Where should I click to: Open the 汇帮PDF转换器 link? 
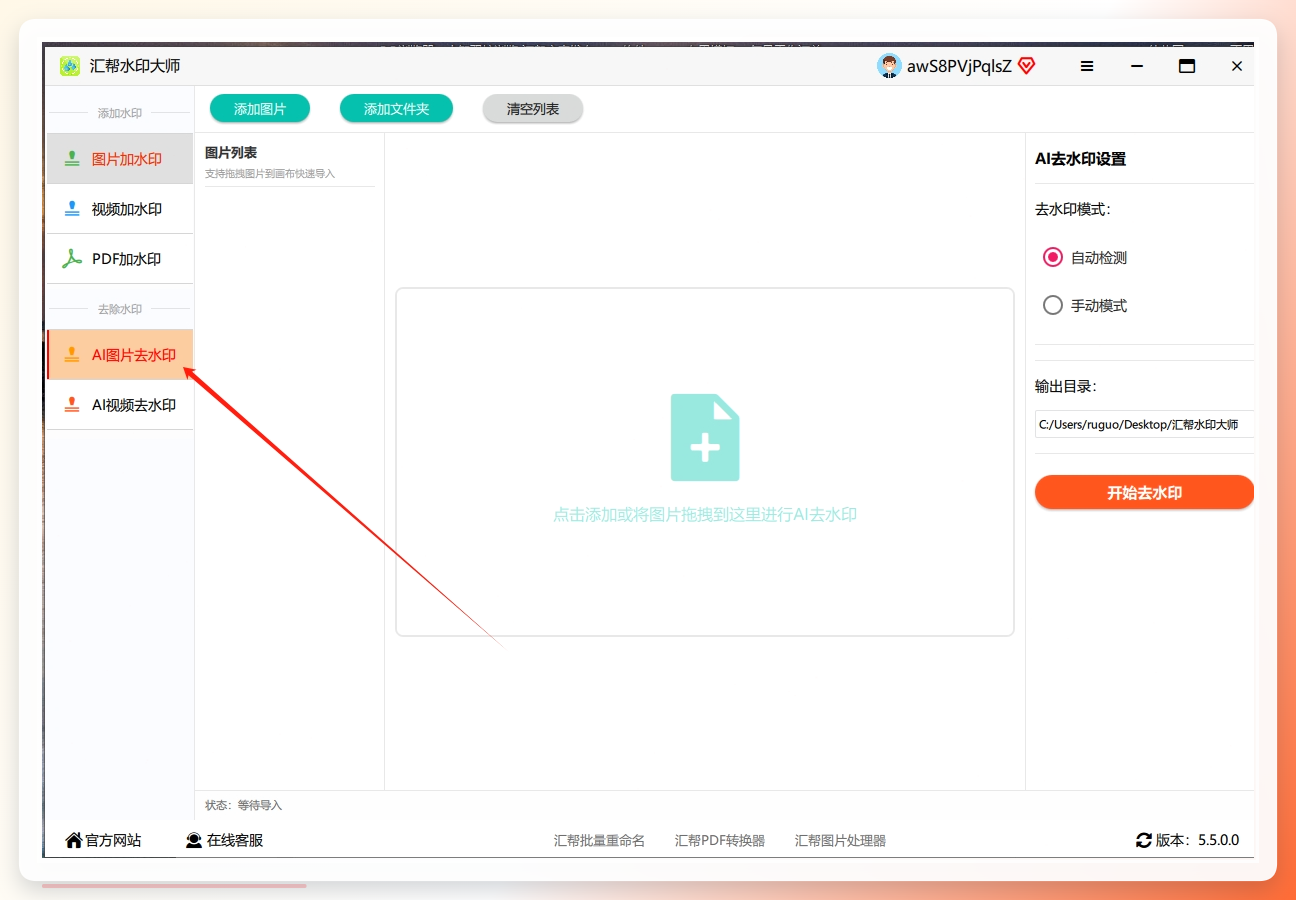pos(720,841)
